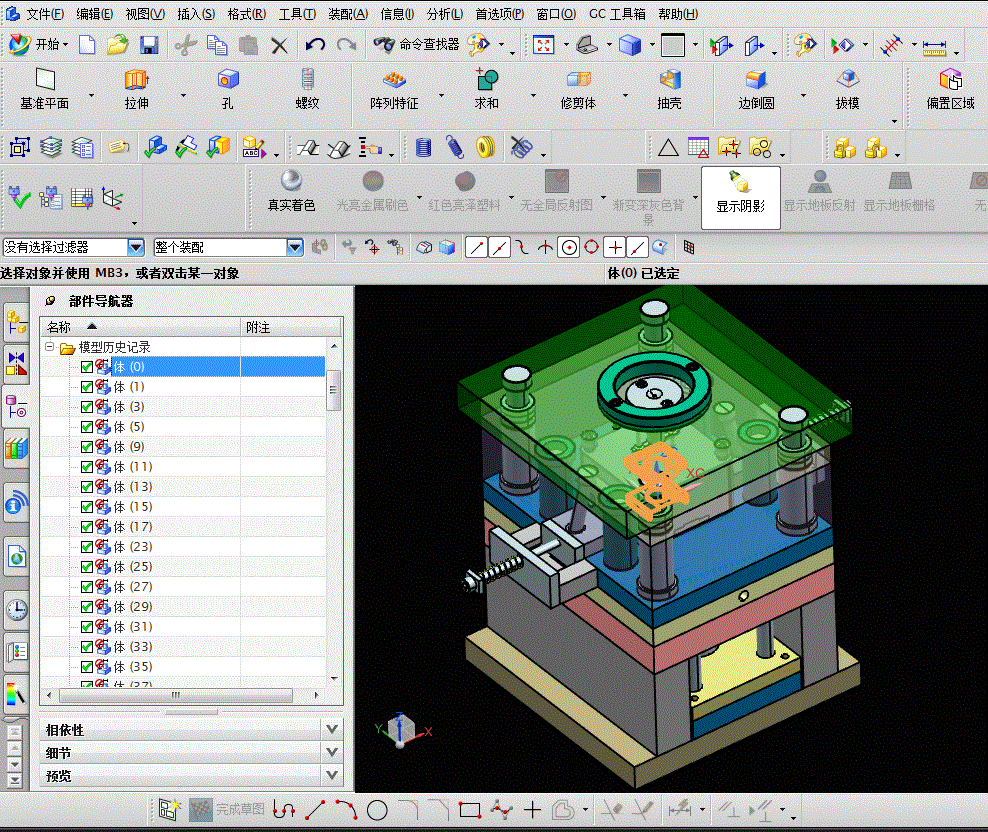This screenshot has height=832, width=988.
Task: Open the history clock sidebar tab
Action: pyautogui.click(x=16, y=610)
